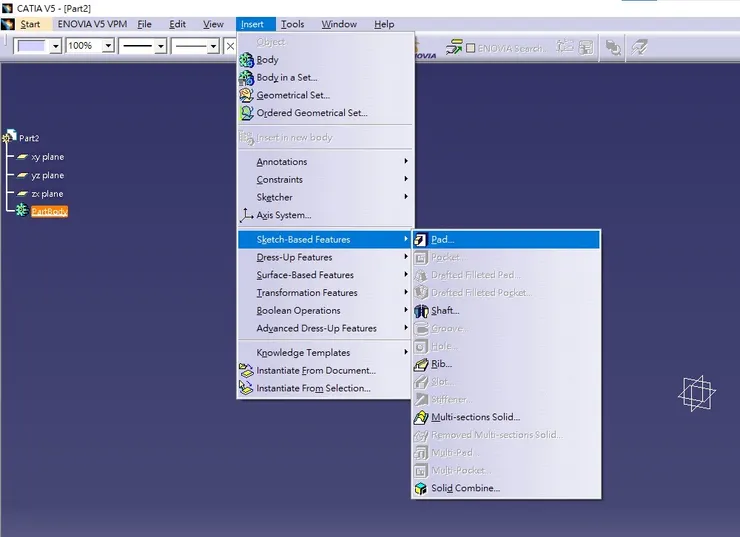Click the Rib feature icon

tap(421, 364)
